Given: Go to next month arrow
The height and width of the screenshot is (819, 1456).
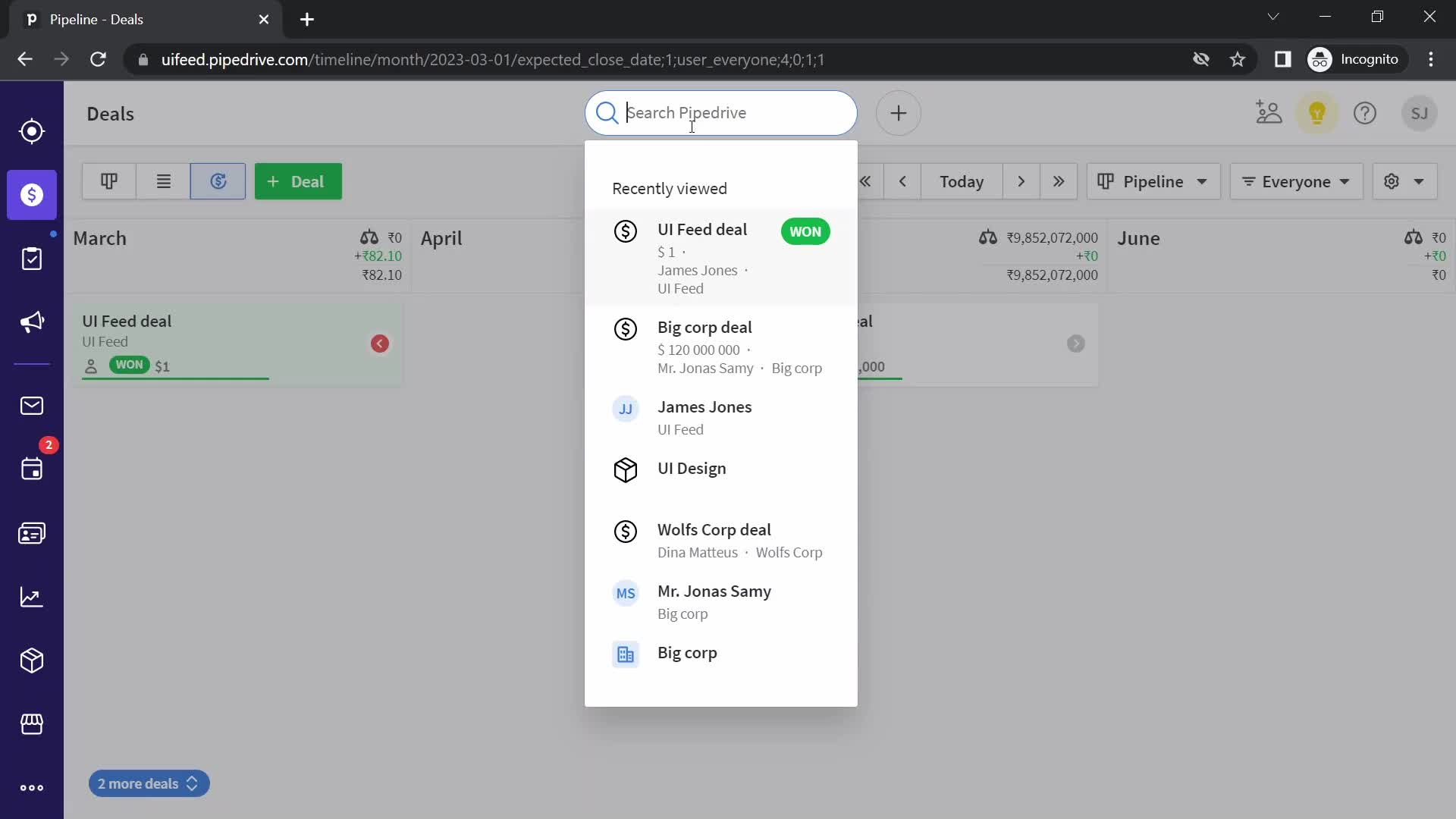Looking at the screenshot, I should [1021, 181].
